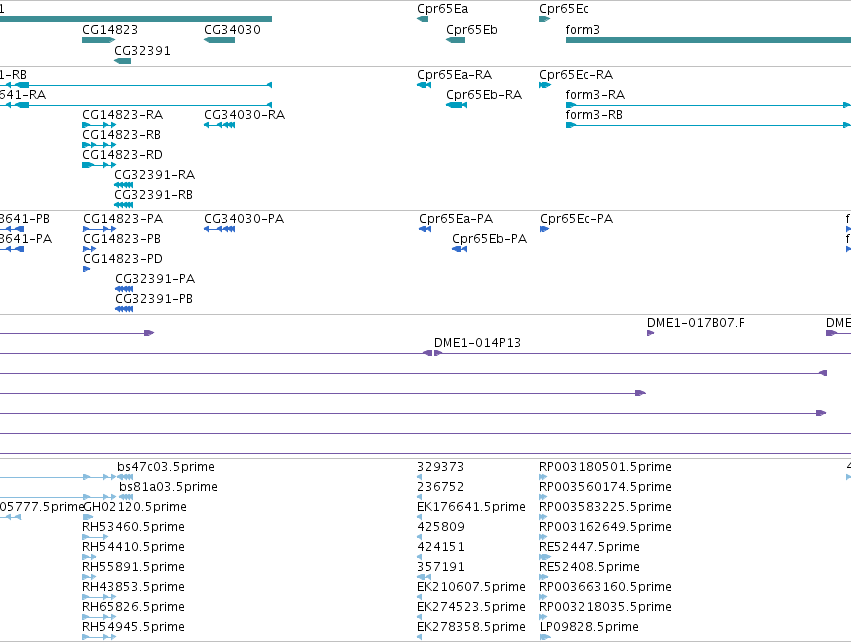Click EST RE52447.5prime label
Screen dimensions: 851x642
coord(589,547)
